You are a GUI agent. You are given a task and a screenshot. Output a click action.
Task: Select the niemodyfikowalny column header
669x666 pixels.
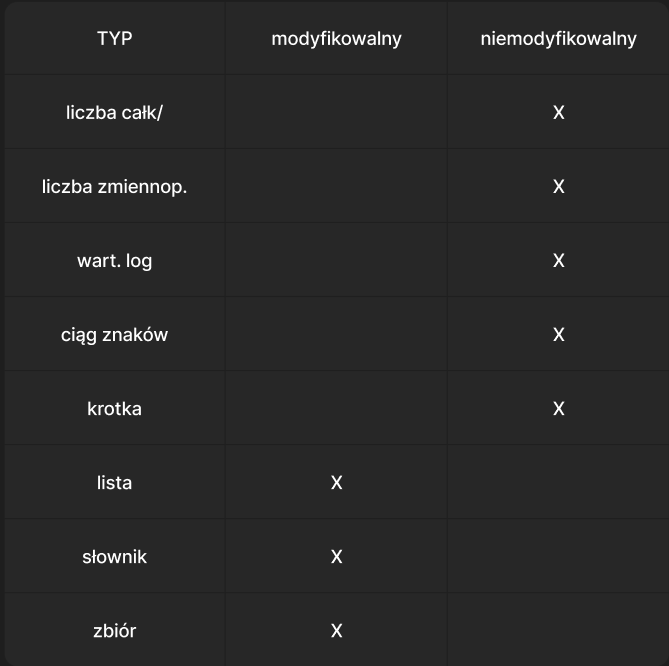pos(558,39)
